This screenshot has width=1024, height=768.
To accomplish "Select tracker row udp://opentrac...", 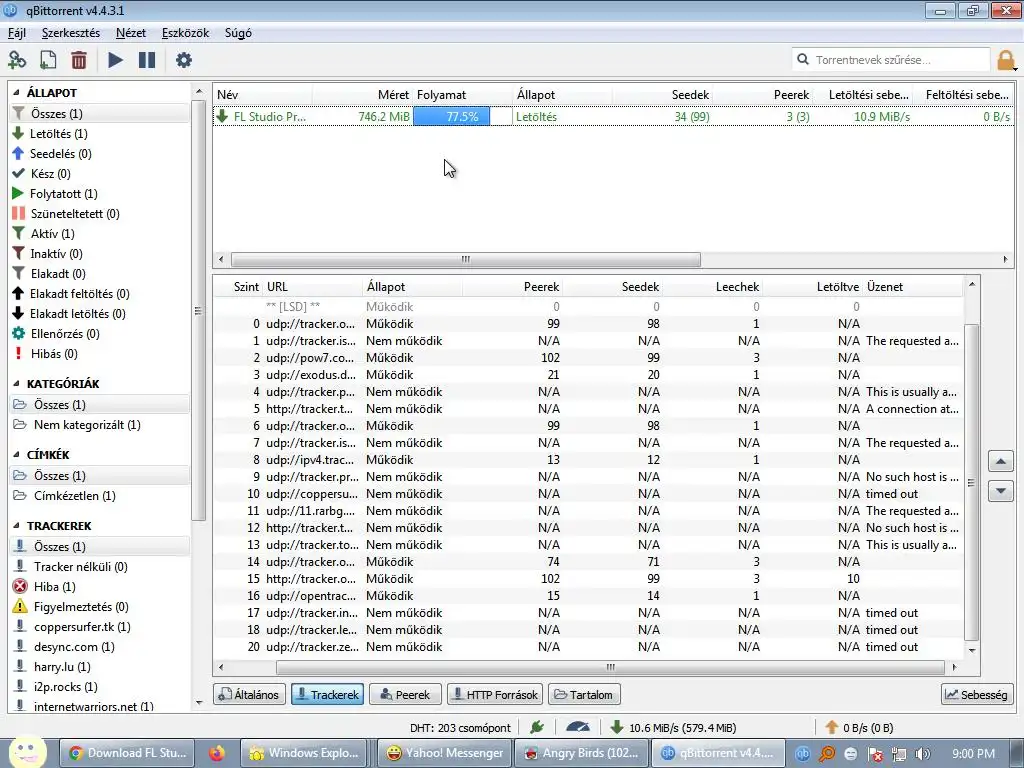I will point(588,596).
